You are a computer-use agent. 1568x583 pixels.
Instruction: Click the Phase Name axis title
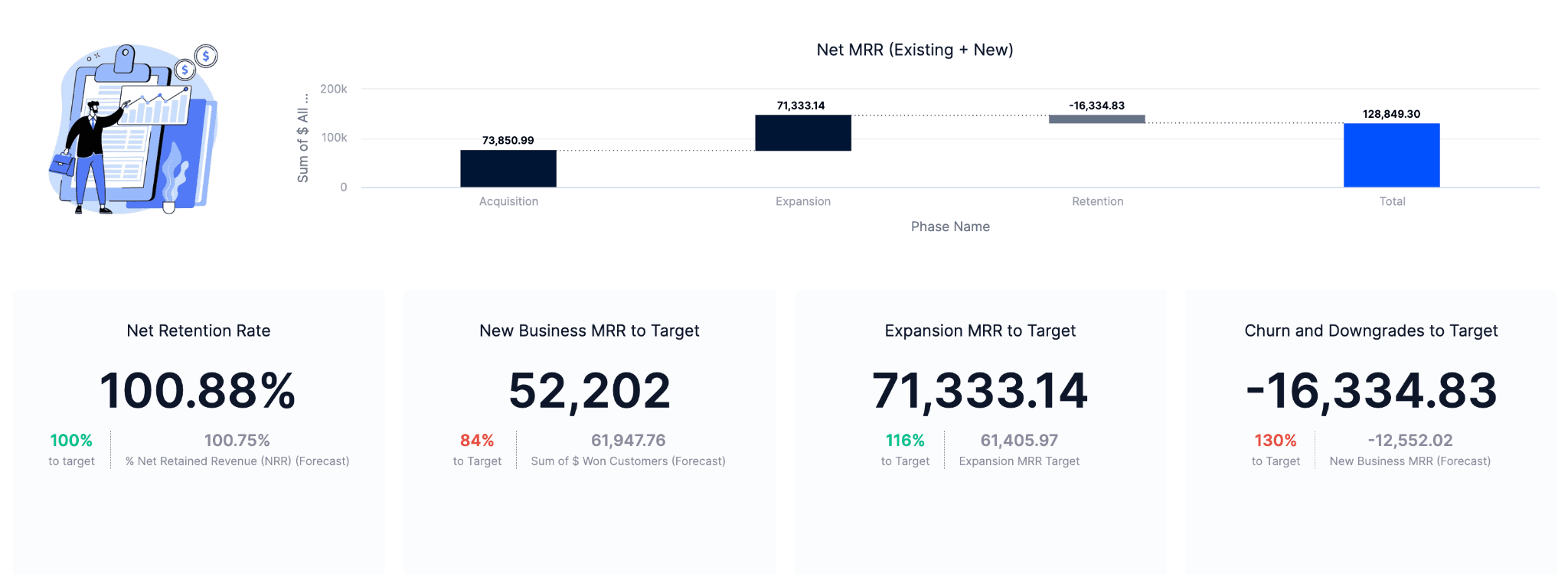950,226
